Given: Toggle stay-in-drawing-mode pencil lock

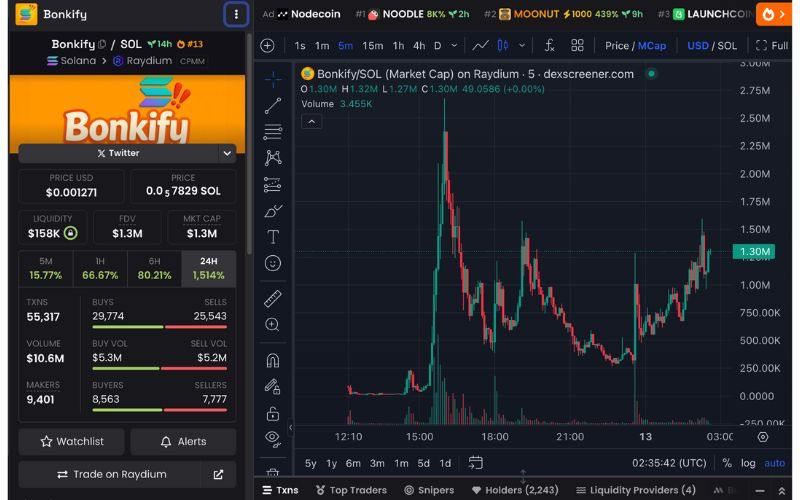Looking at the screenshot, I should coord(272,387).
